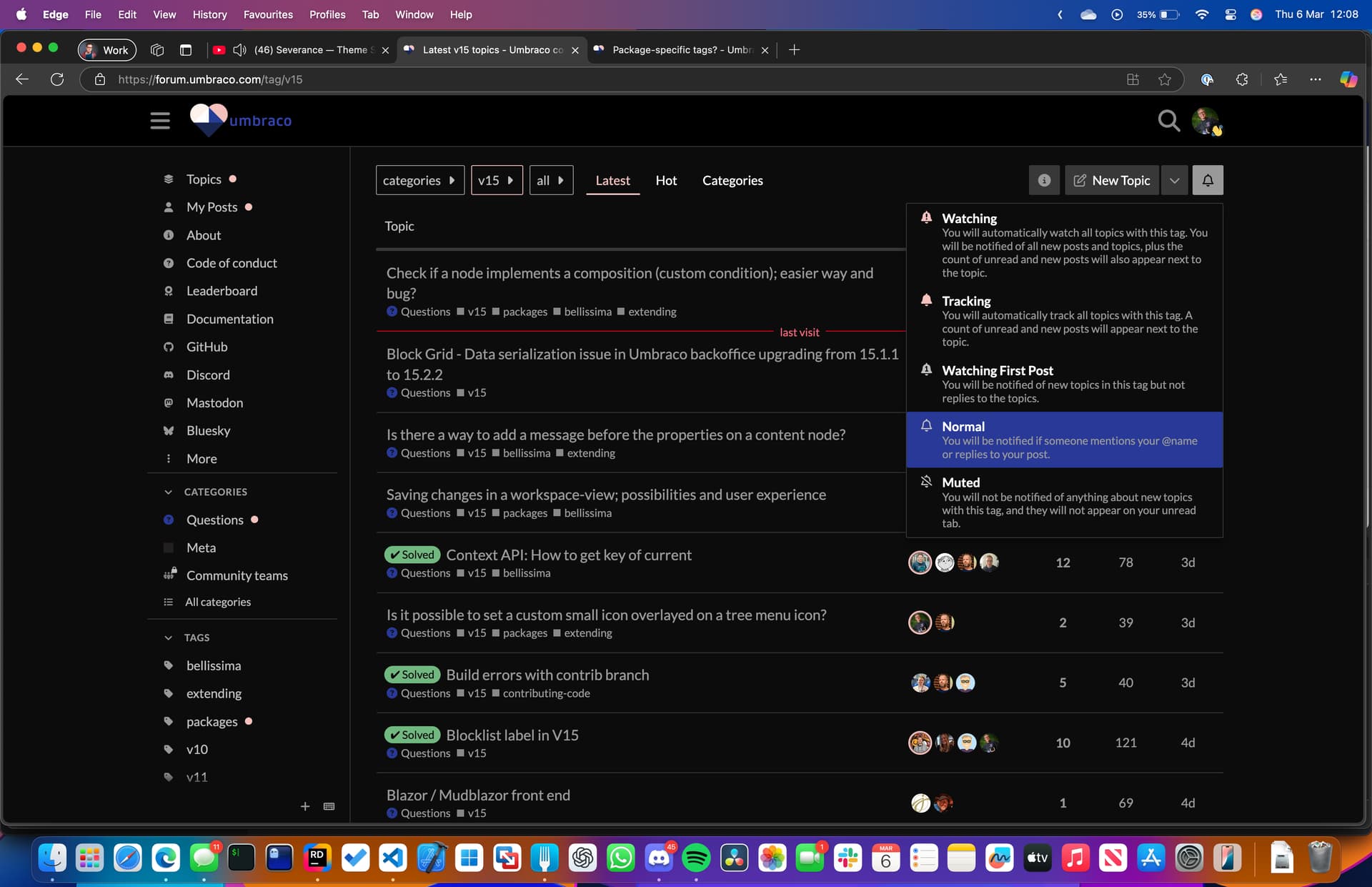1372x887 pixels.
Task: Open the History menu in menu bar
Action: 209,14
